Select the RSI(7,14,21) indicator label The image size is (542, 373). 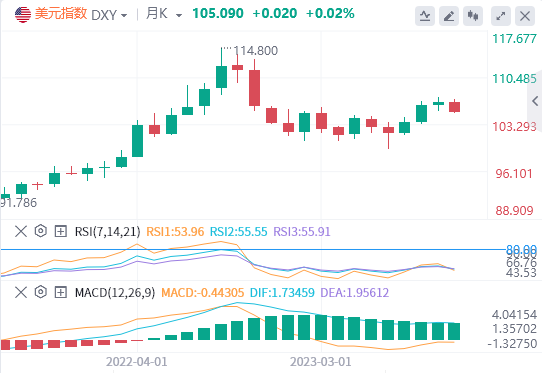(108, 231)
